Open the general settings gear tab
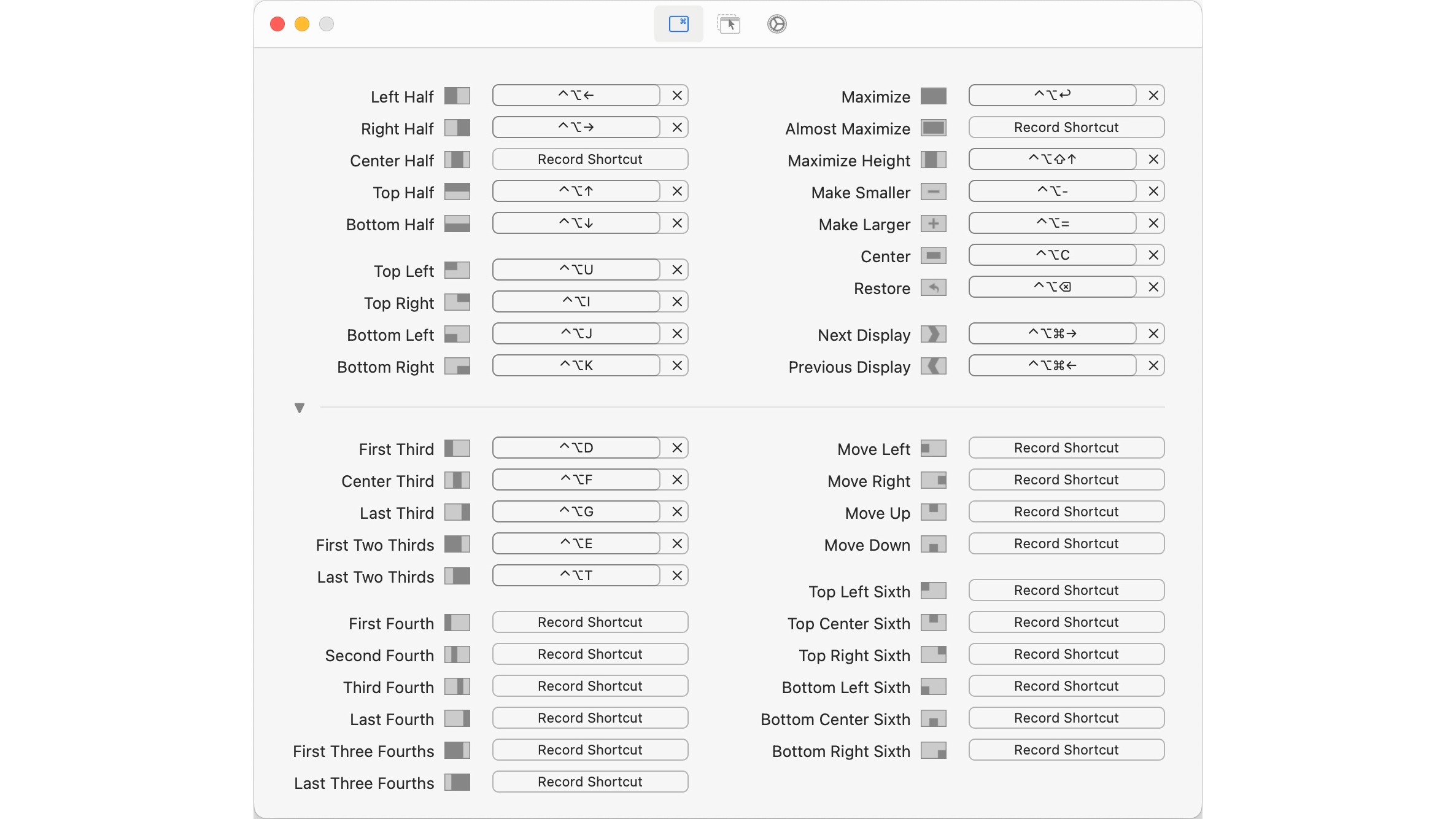Image resolution: width=1456 pixels, height=819 pixels. [x=776, y=24]
